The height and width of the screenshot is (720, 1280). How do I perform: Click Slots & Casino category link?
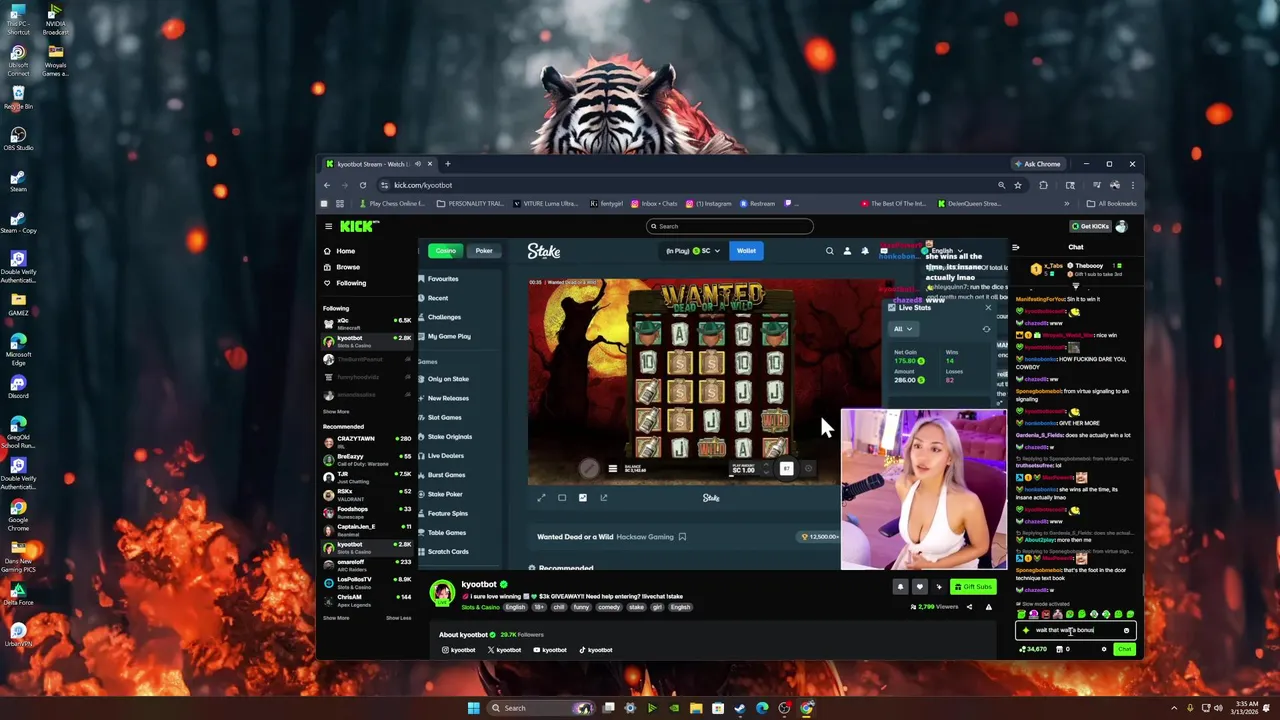(480, 607)
